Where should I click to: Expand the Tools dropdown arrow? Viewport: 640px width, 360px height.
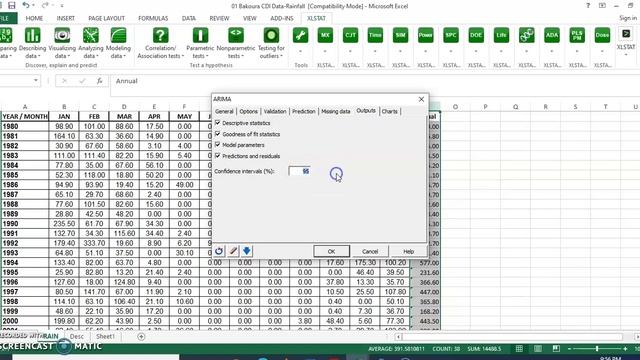(x=300, y=52)
